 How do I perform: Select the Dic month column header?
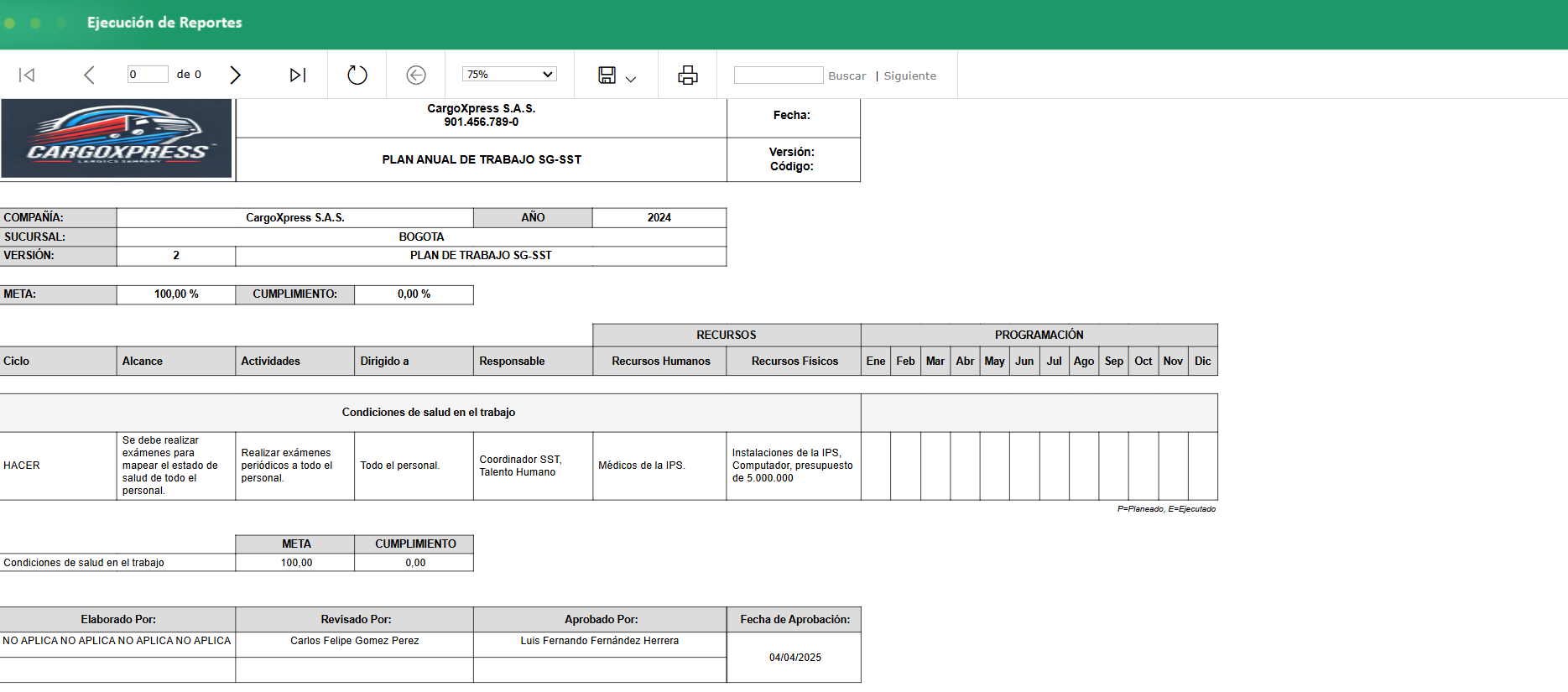pos(1202,362)
